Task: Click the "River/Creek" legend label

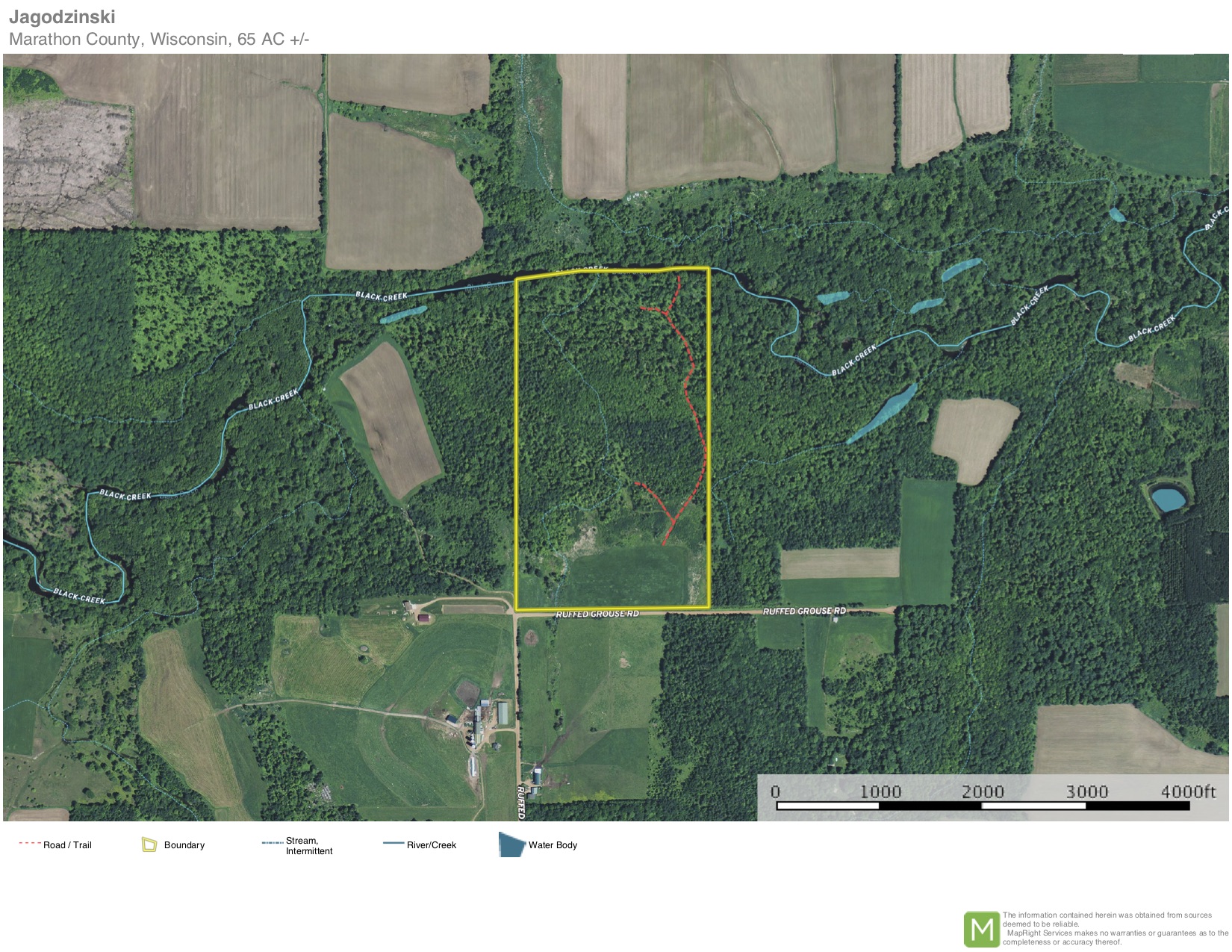Action: point(431,845)
